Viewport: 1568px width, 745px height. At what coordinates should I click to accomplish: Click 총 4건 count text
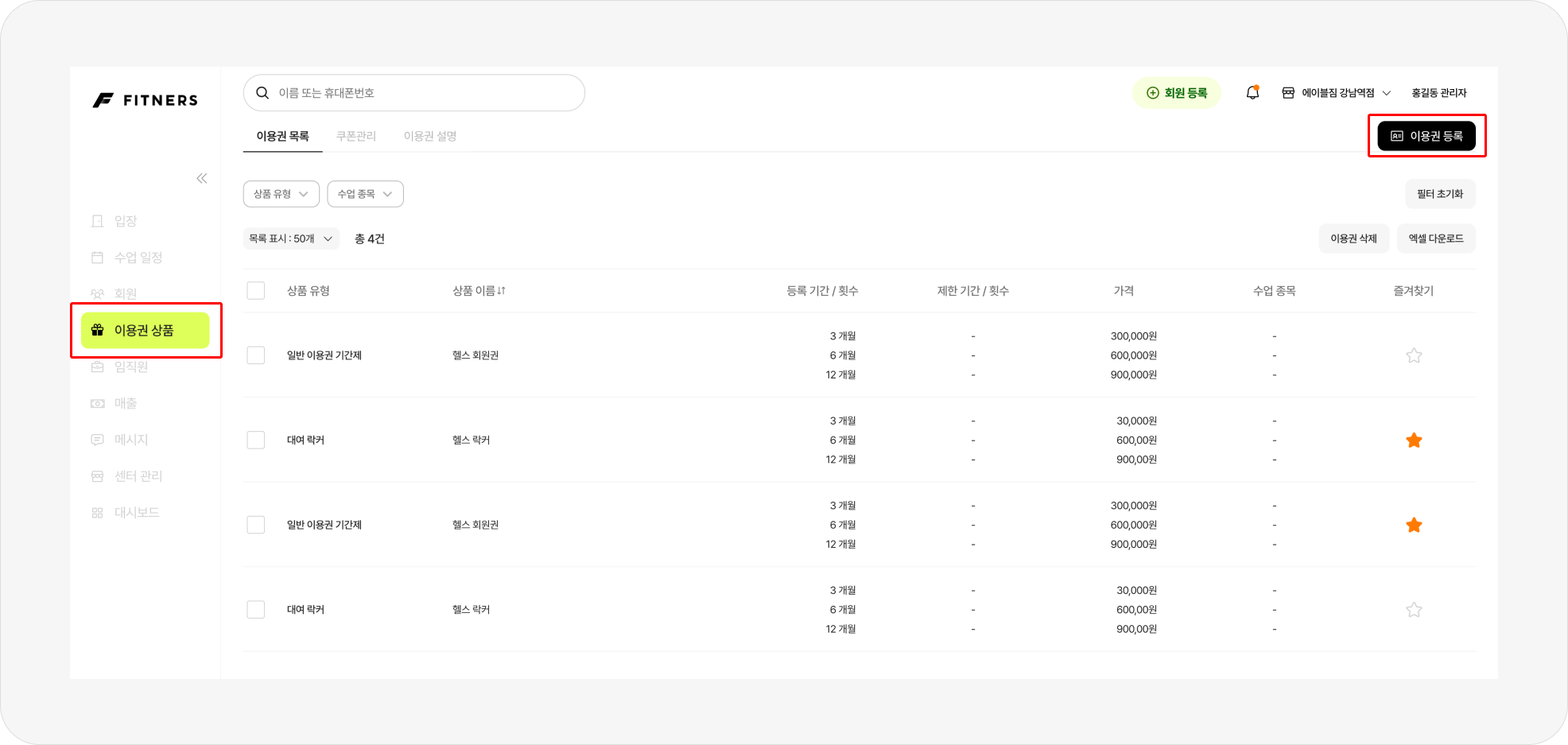370,239
